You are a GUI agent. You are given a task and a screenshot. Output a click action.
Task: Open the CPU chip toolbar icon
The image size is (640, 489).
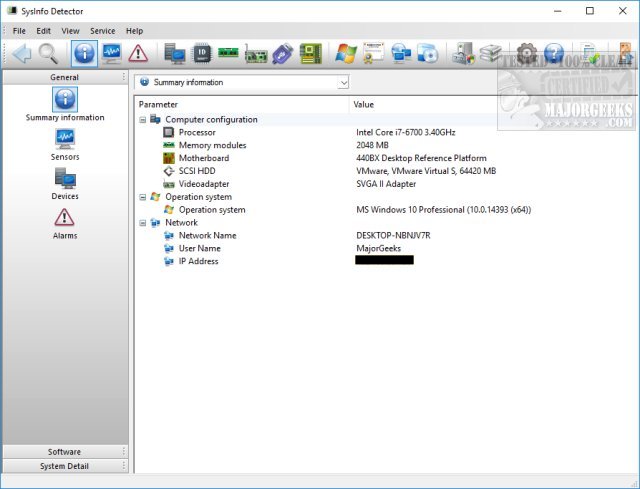point(201,53)
